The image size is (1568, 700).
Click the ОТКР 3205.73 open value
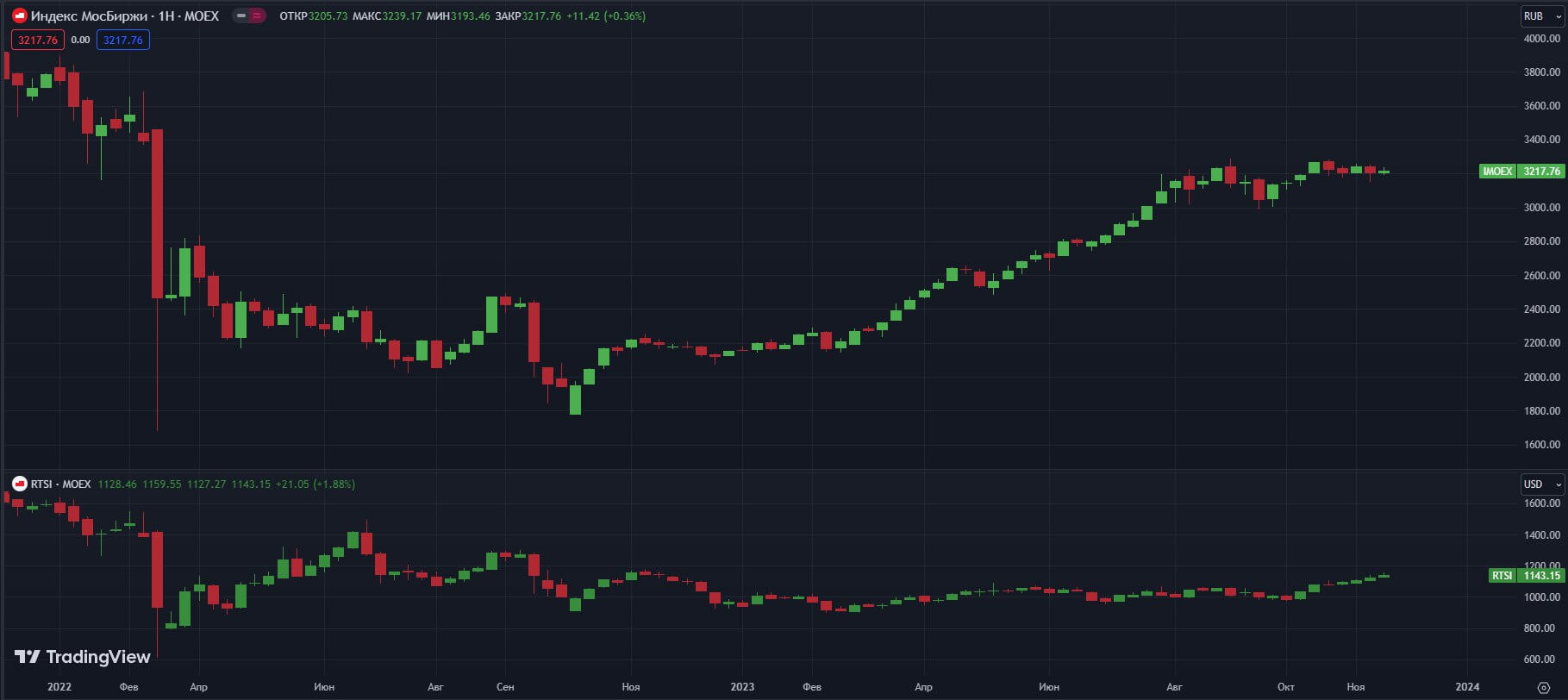(x=314, y=16)
